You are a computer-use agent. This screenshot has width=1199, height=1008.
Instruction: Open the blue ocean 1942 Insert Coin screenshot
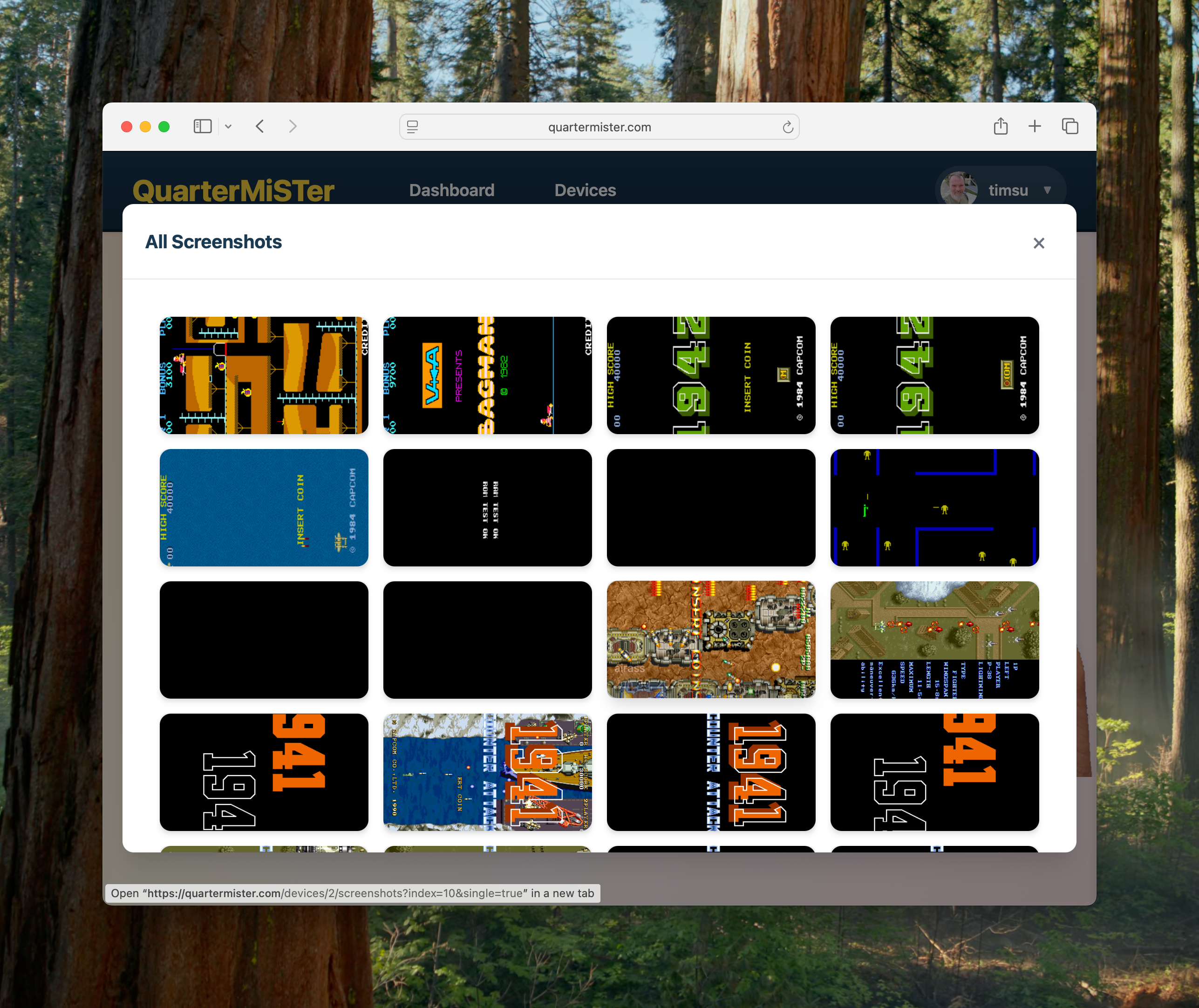click(264, 507)
